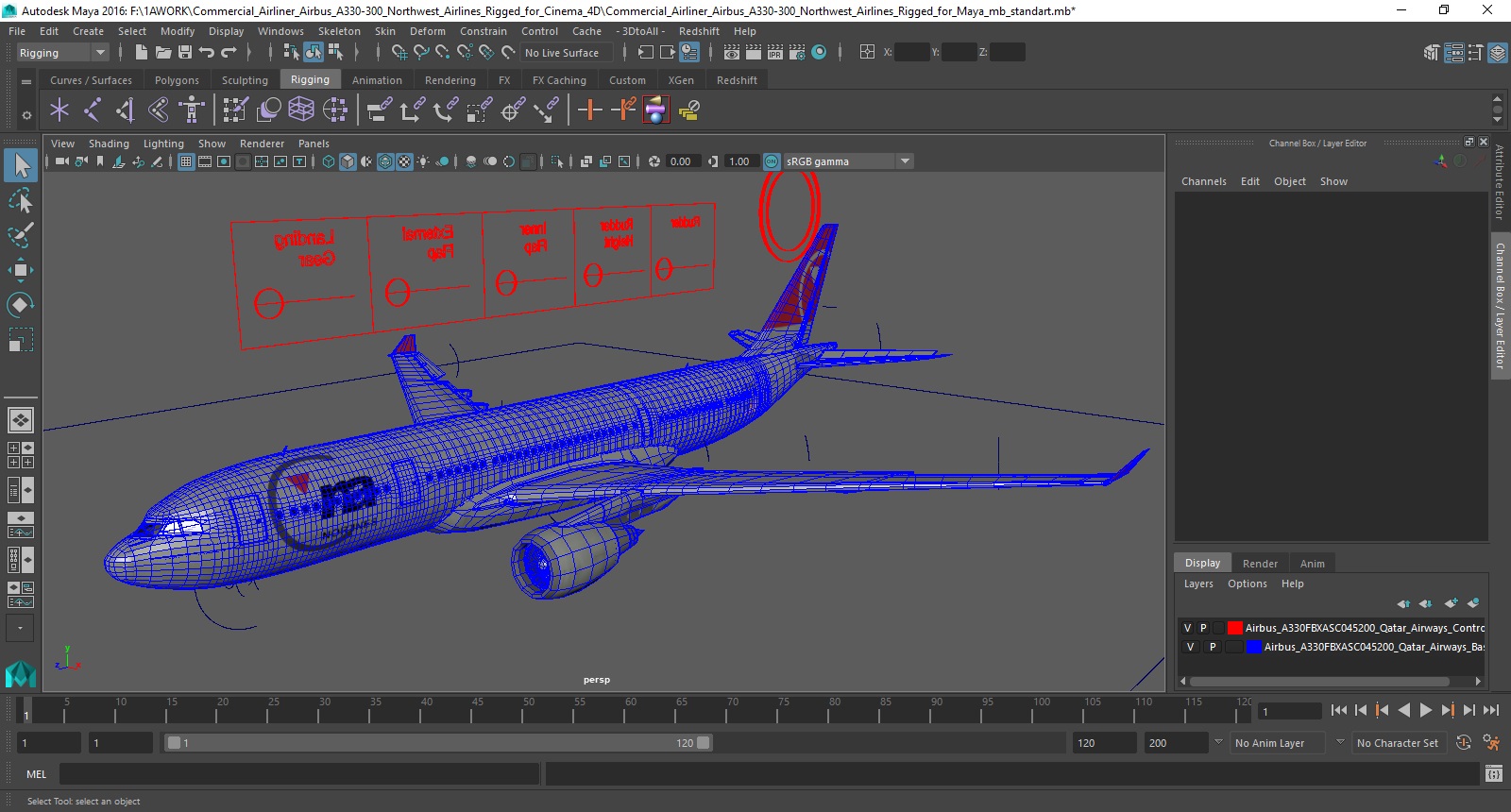Screen dimensions: 1511x812
Task: Toggle visibility V of Qatar_Airways_Contrc layer
Action: click(x=1188, y=628)
